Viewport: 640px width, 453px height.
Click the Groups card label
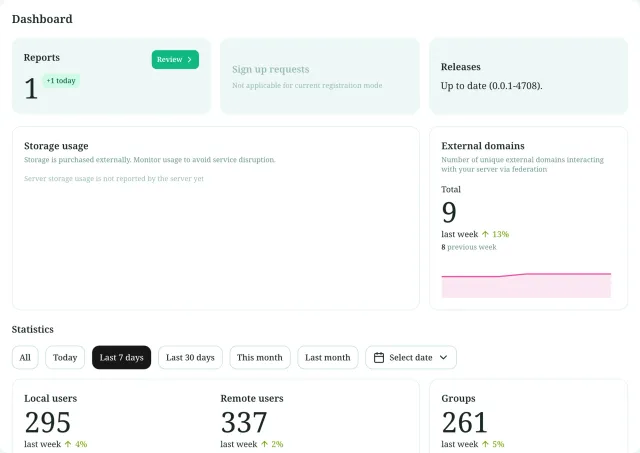coord(458,398)
